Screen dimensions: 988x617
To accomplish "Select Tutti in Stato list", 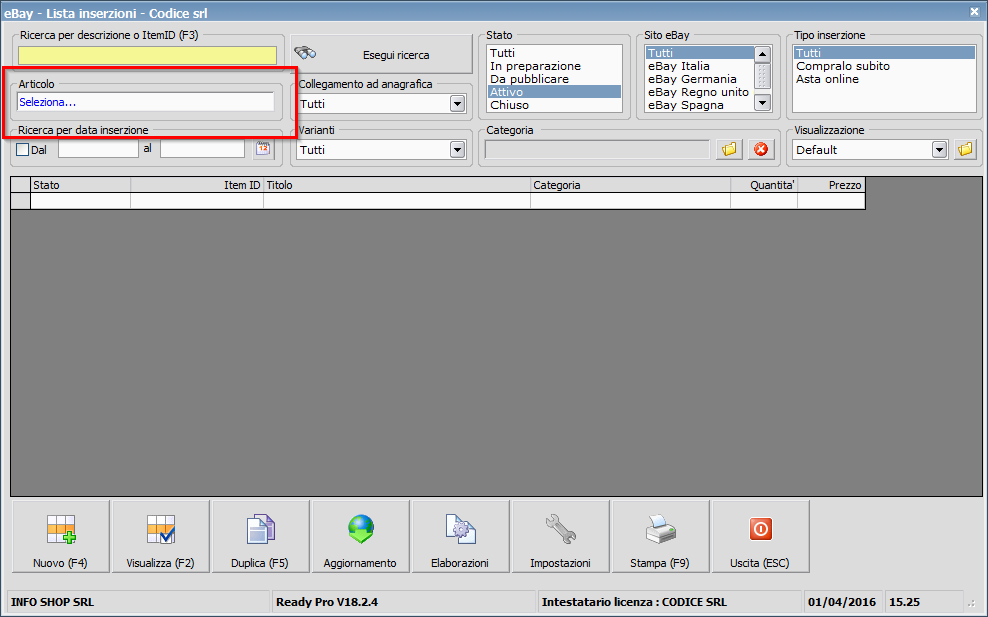I will pos(554,53).
